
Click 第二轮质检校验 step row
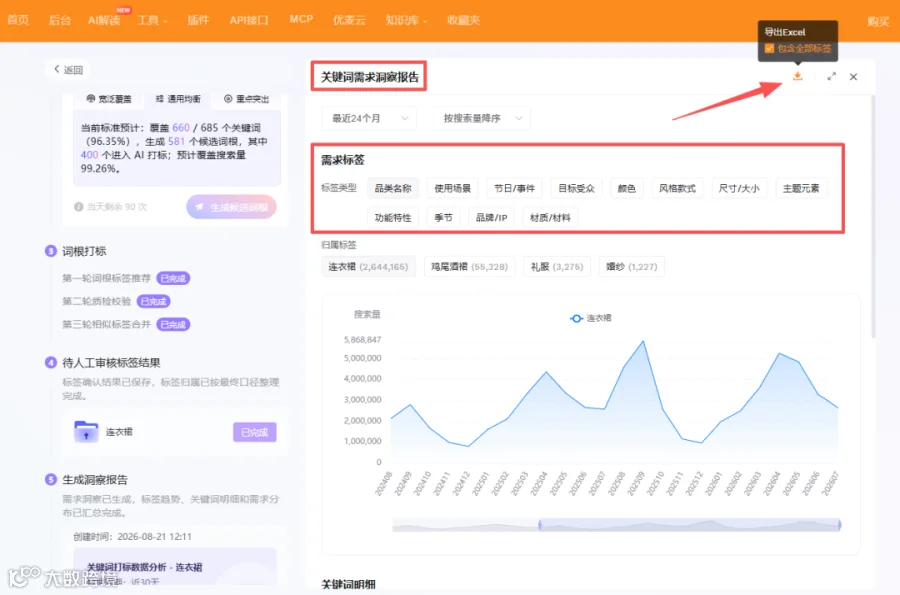tap(116, 301)
